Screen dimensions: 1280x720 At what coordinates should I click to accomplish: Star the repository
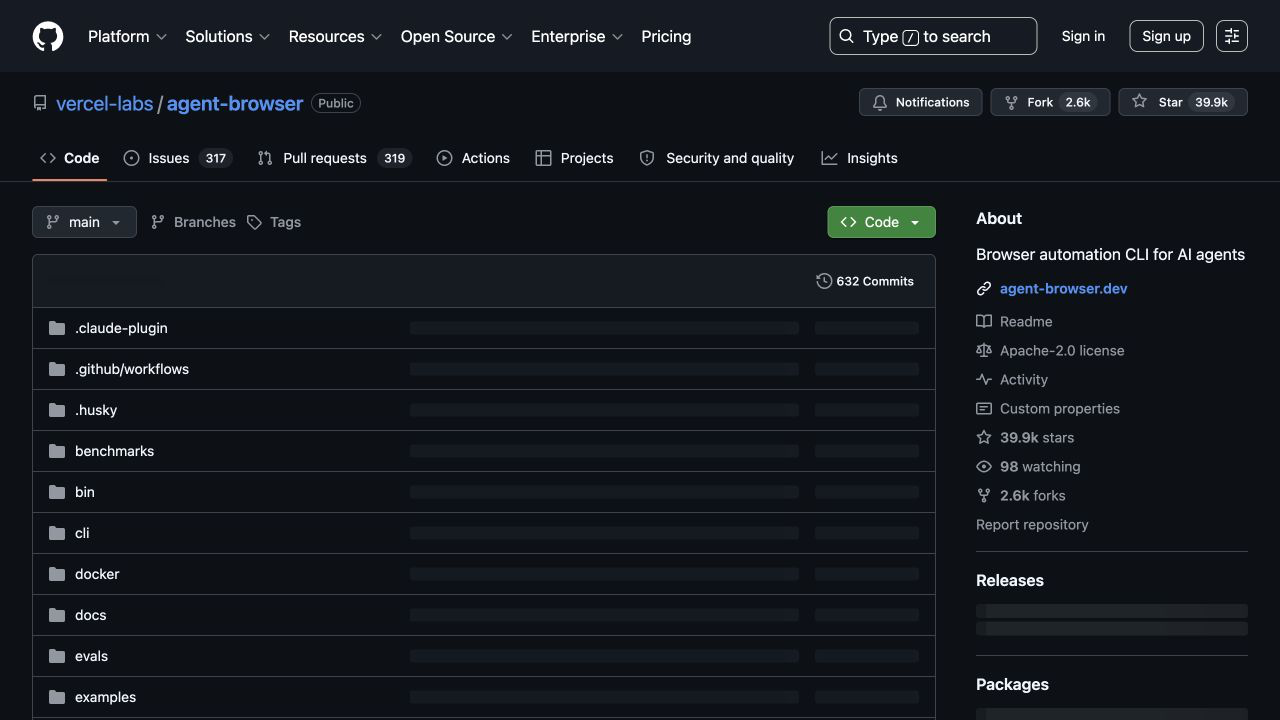click(x=1183, y=102)
